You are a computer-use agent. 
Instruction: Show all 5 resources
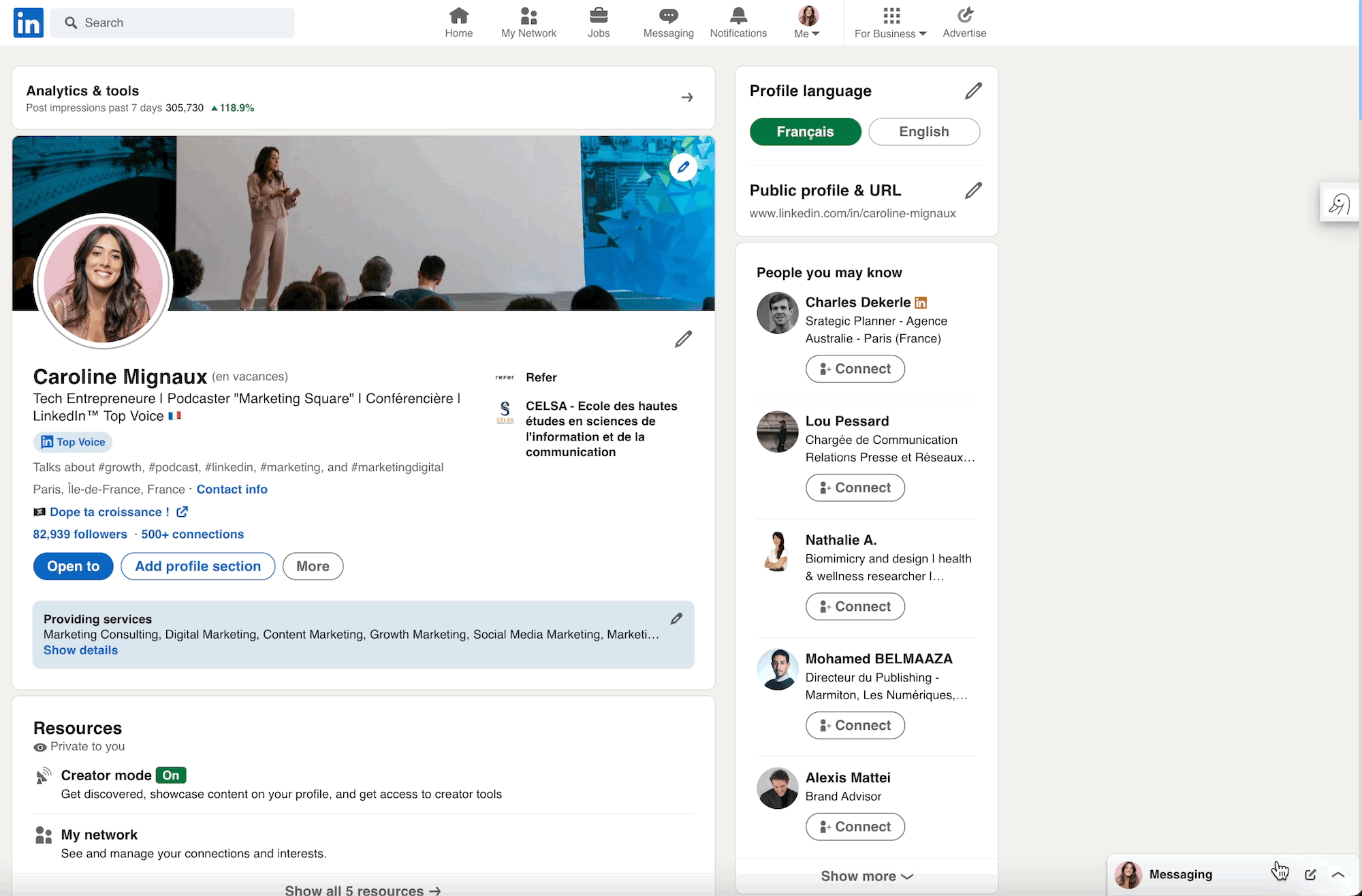[363, 890]
